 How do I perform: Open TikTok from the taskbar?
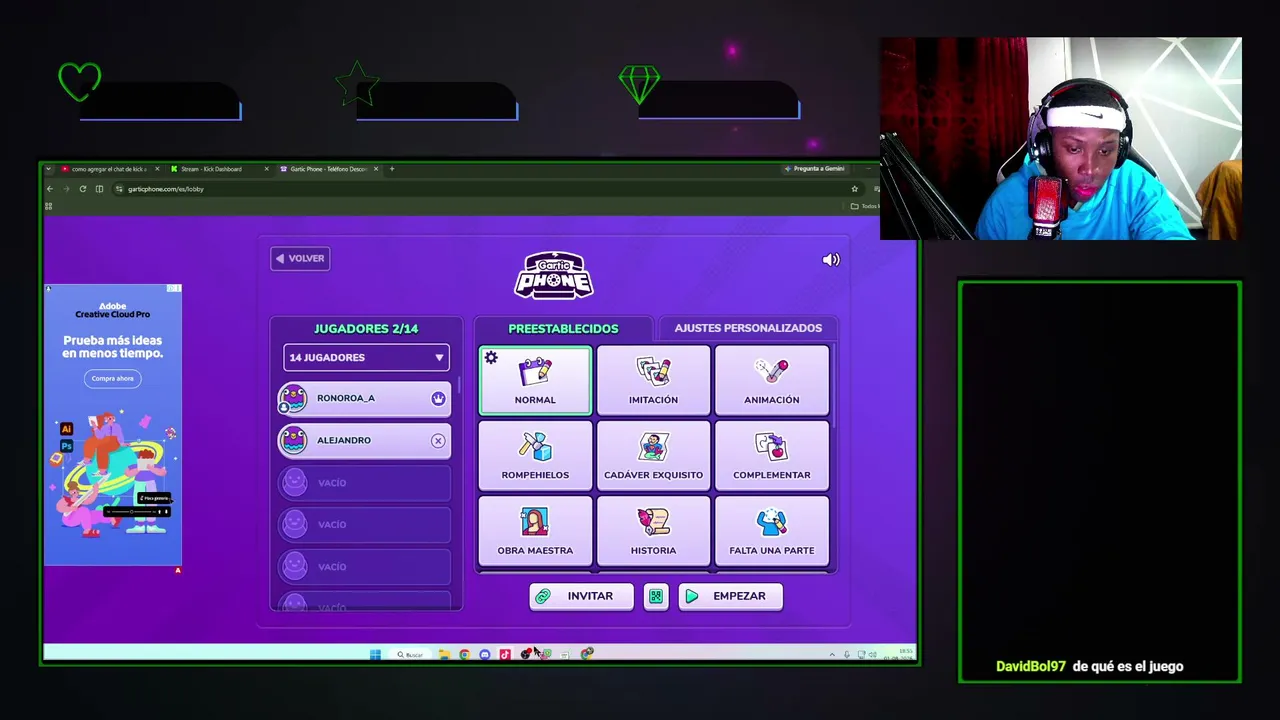click(505, 655)
